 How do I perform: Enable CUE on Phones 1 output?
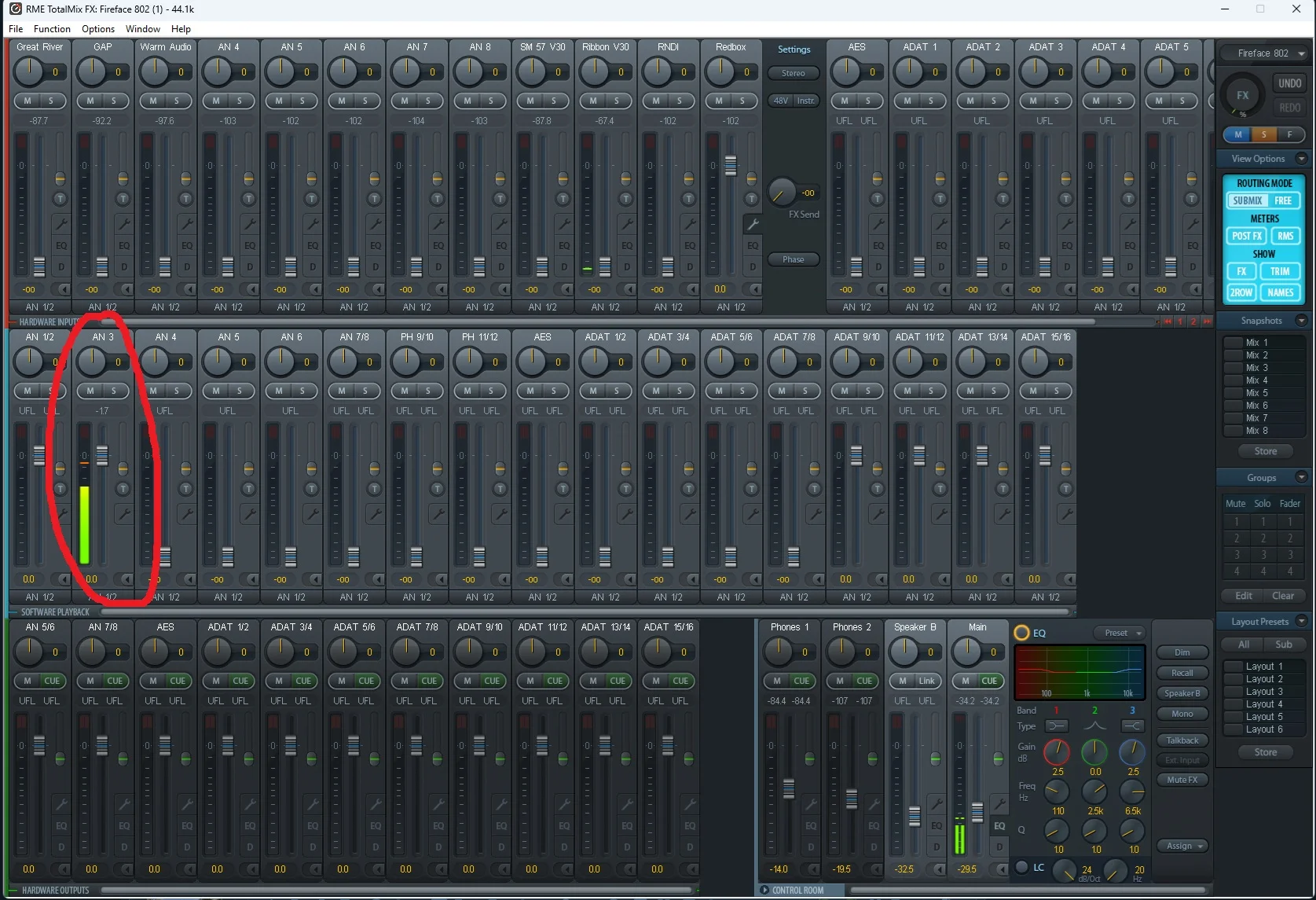(801, 681)
